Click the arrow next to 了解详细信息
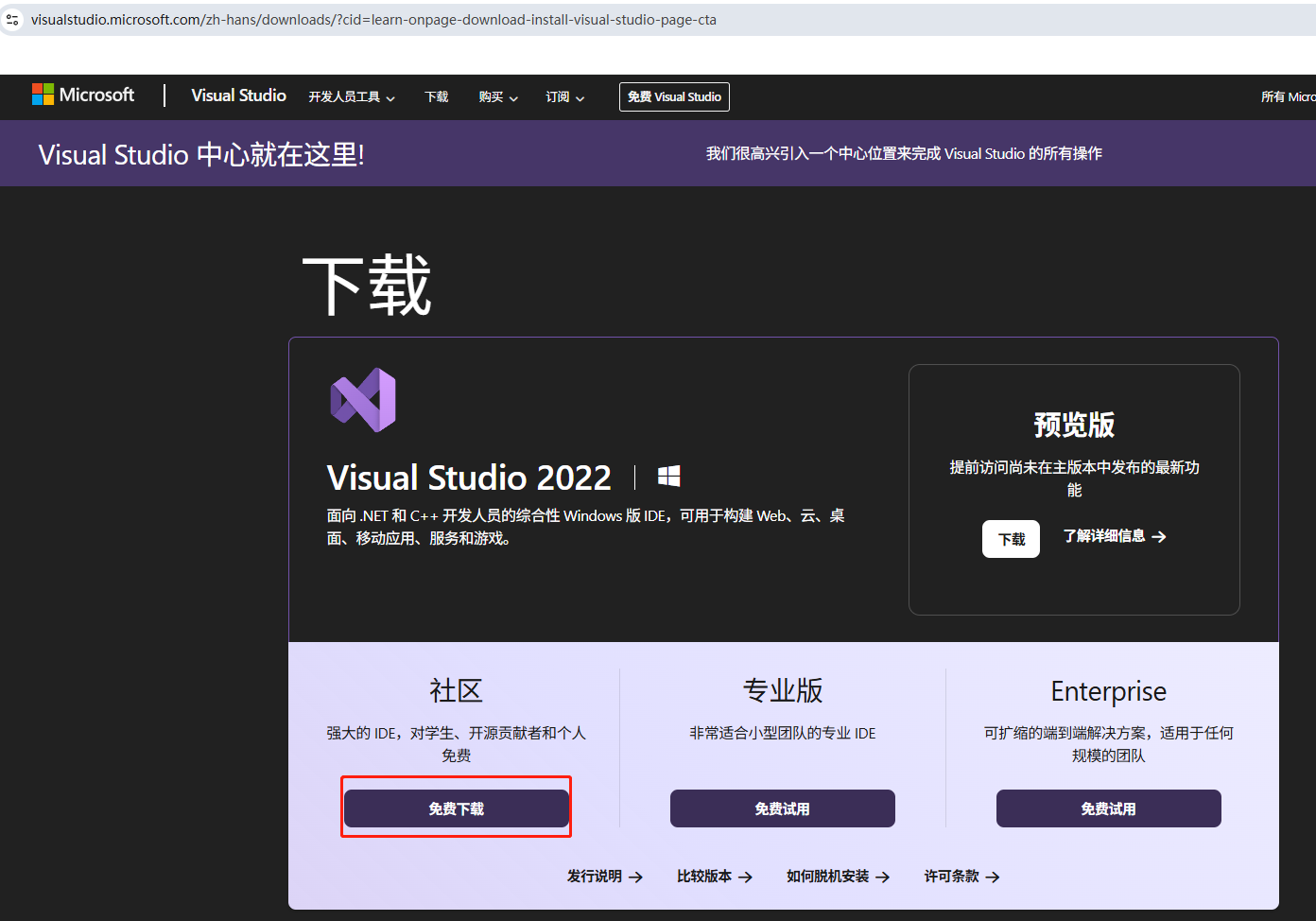This screenshot has width=1316, height=921. (1159, 536)
